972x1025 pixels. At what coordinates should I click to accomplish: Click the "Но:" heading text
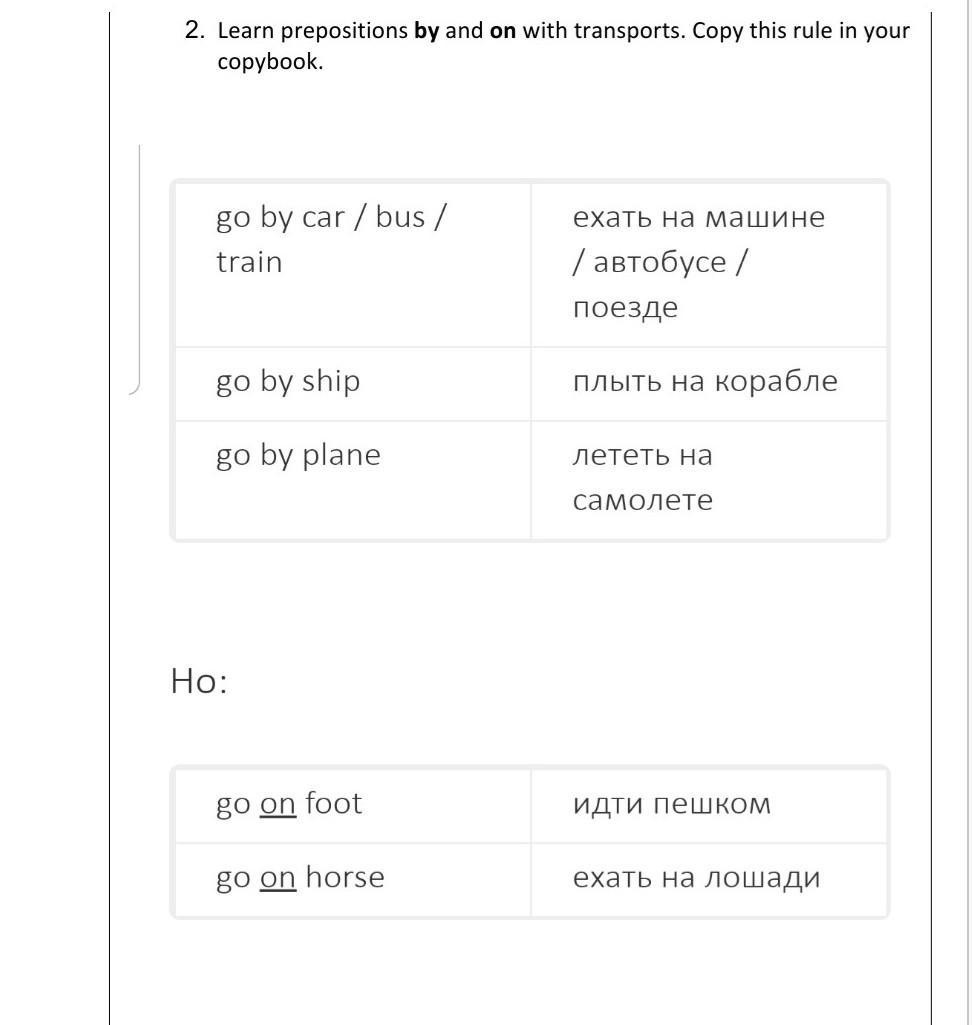[199, 681]
